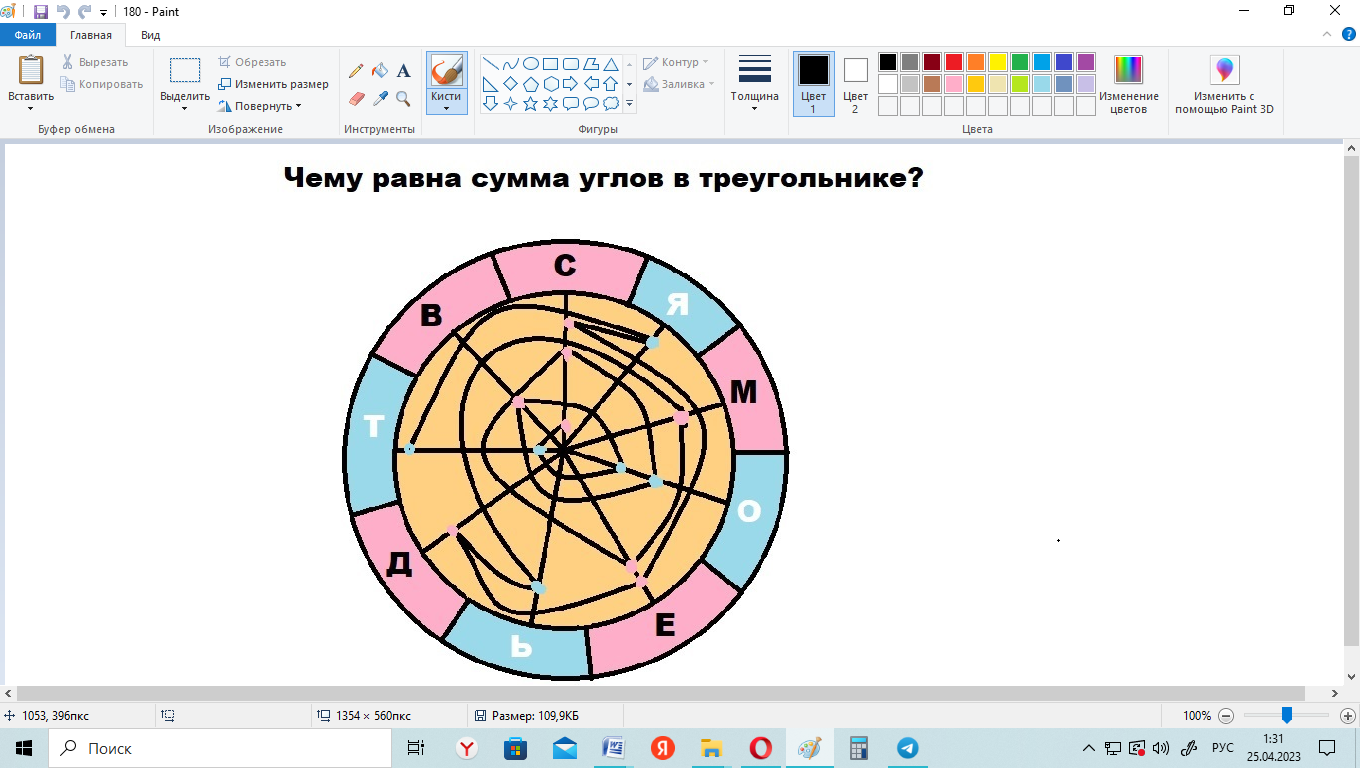The width and height of the screenshot is (1360, 768).
Task: Click the zoom in plus button
Action: tap(1347, 716)
